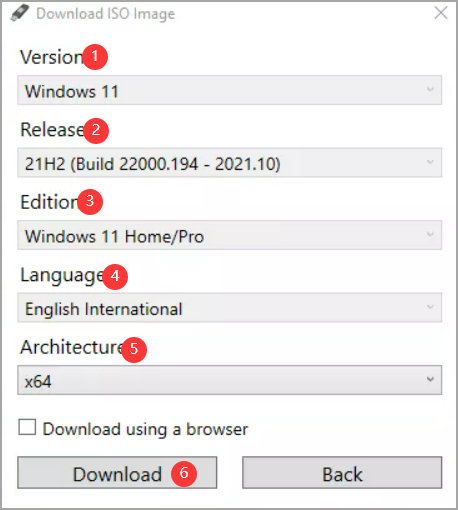Image resolution: width=458 pixels, height=510 pixels.
Task: Click the Language label text
Action: [62, 276]
